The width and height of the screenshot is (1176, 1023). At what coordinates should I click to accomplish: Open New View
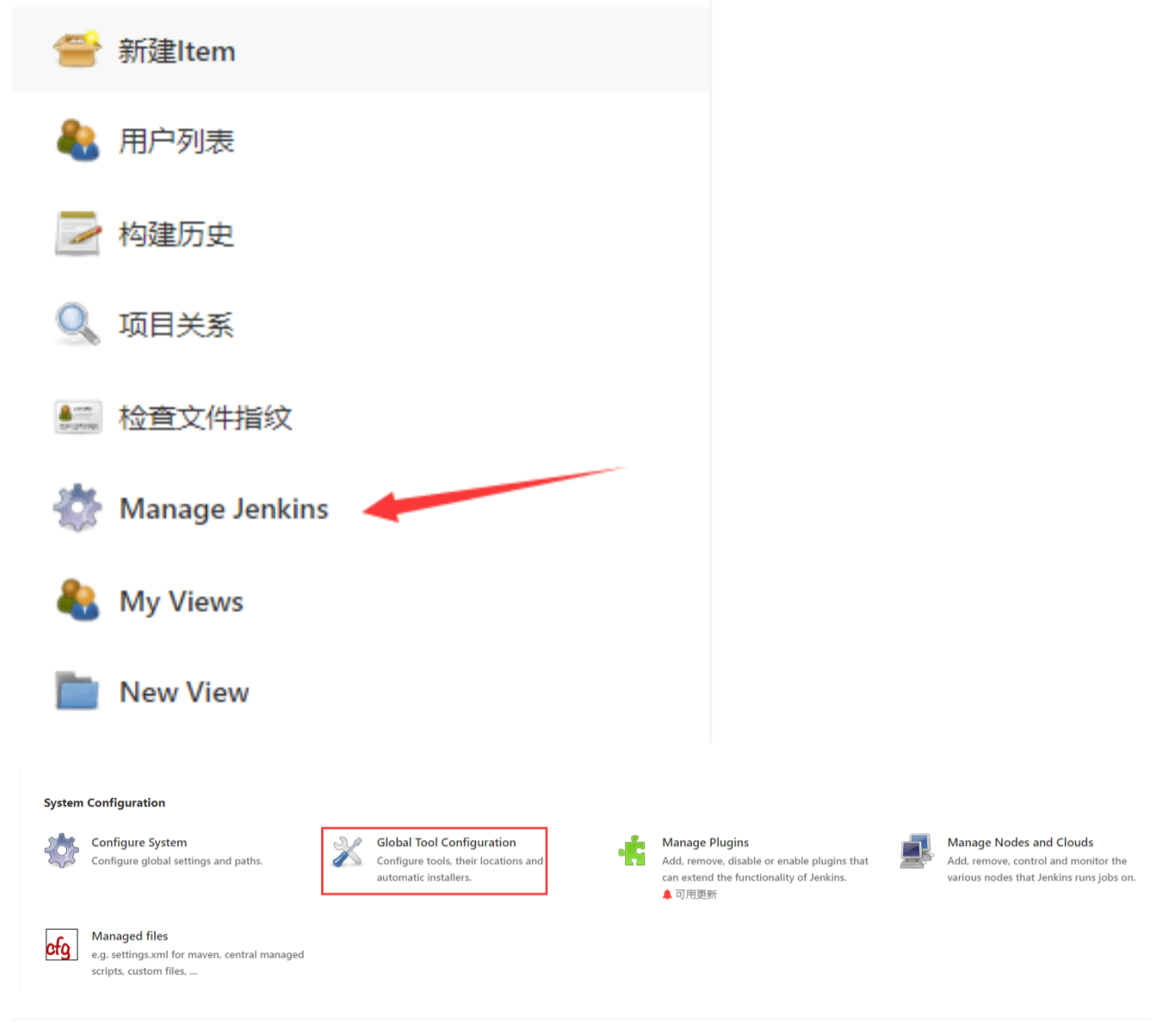pos(184,692)
